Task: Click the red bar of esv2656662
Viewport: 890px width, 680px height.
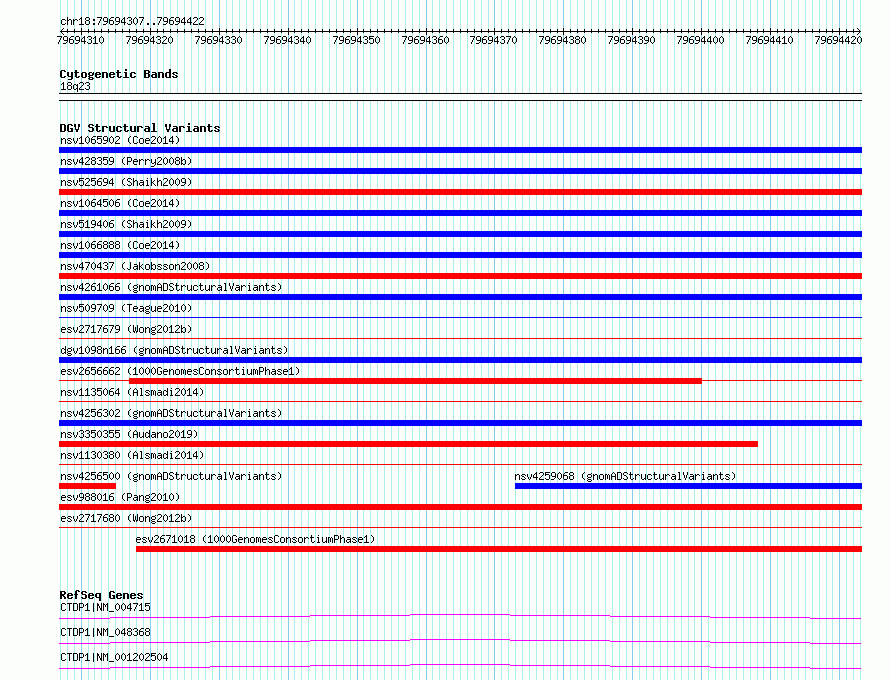Action: (x=415, y=381)
